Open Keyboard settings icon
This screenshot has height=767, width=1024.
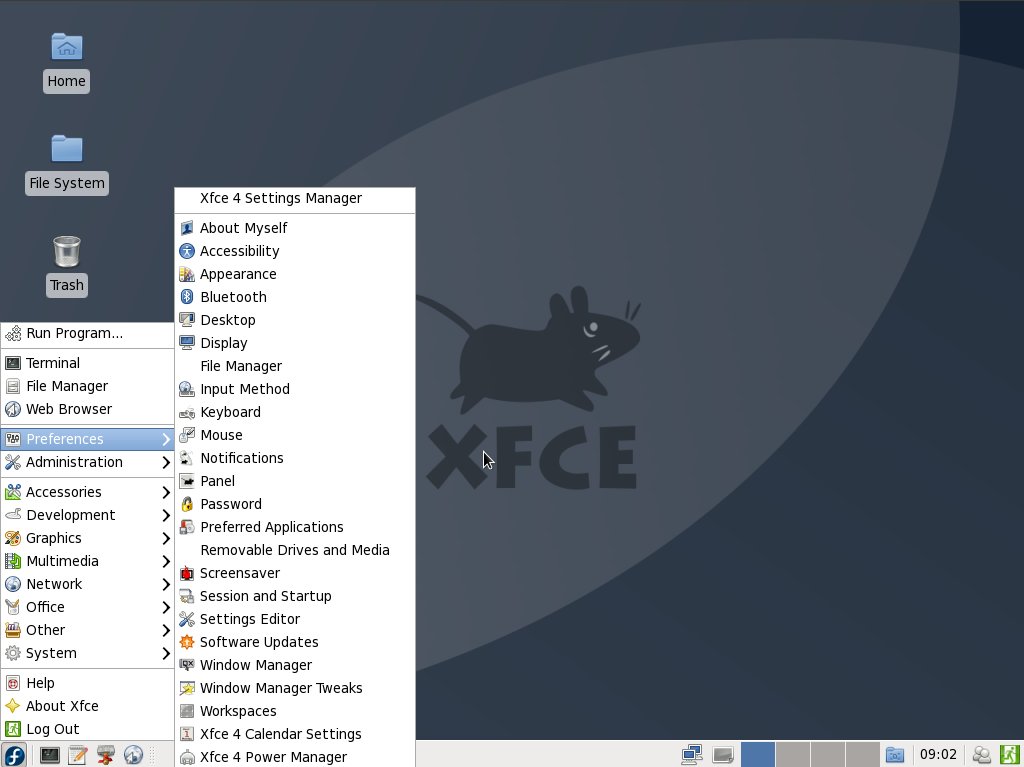point(187,412)
